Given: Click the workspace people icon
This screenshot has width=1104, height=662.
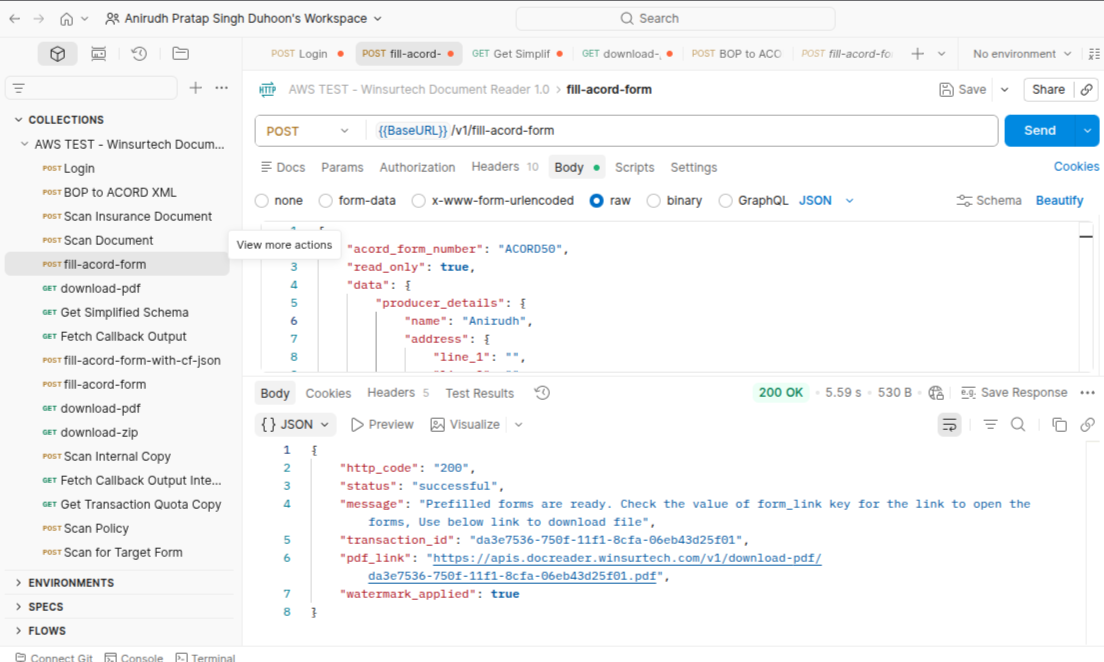Looking at the screenshot, I should (112, 19).
